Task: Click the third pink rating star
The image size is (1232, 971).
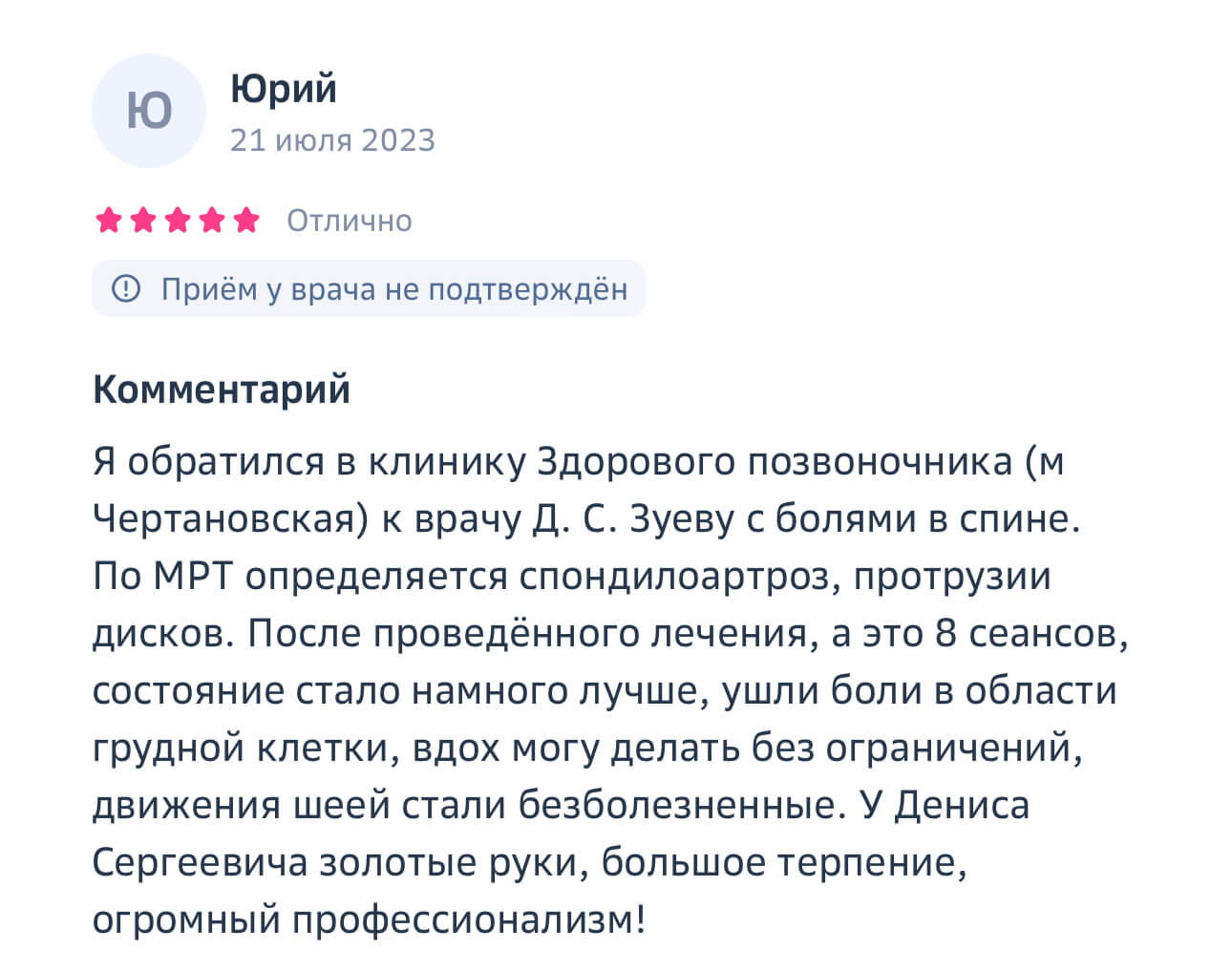Action: click(178, 221)
